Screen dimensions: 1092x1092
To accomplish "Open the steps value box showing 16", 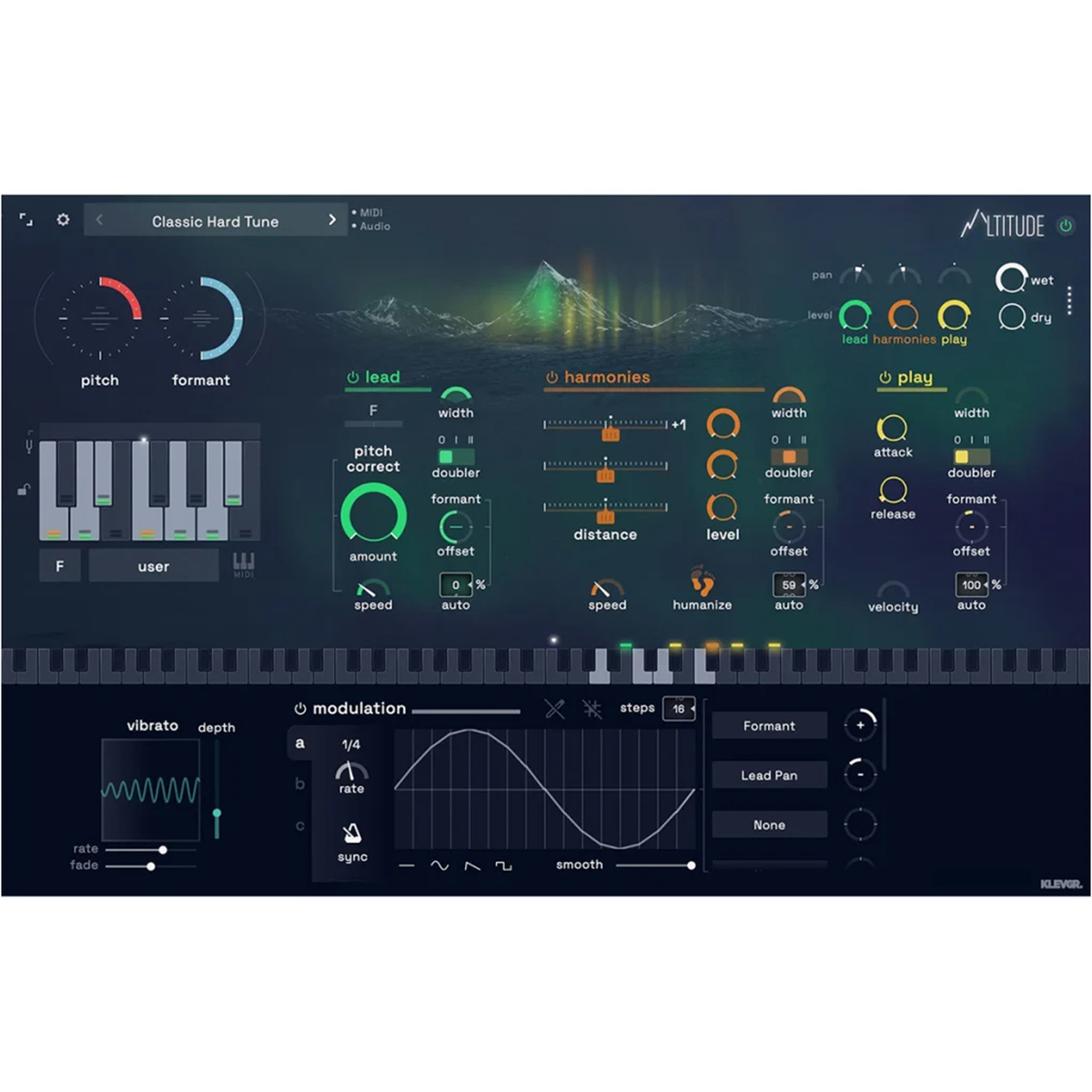I will tap(679, 708).
